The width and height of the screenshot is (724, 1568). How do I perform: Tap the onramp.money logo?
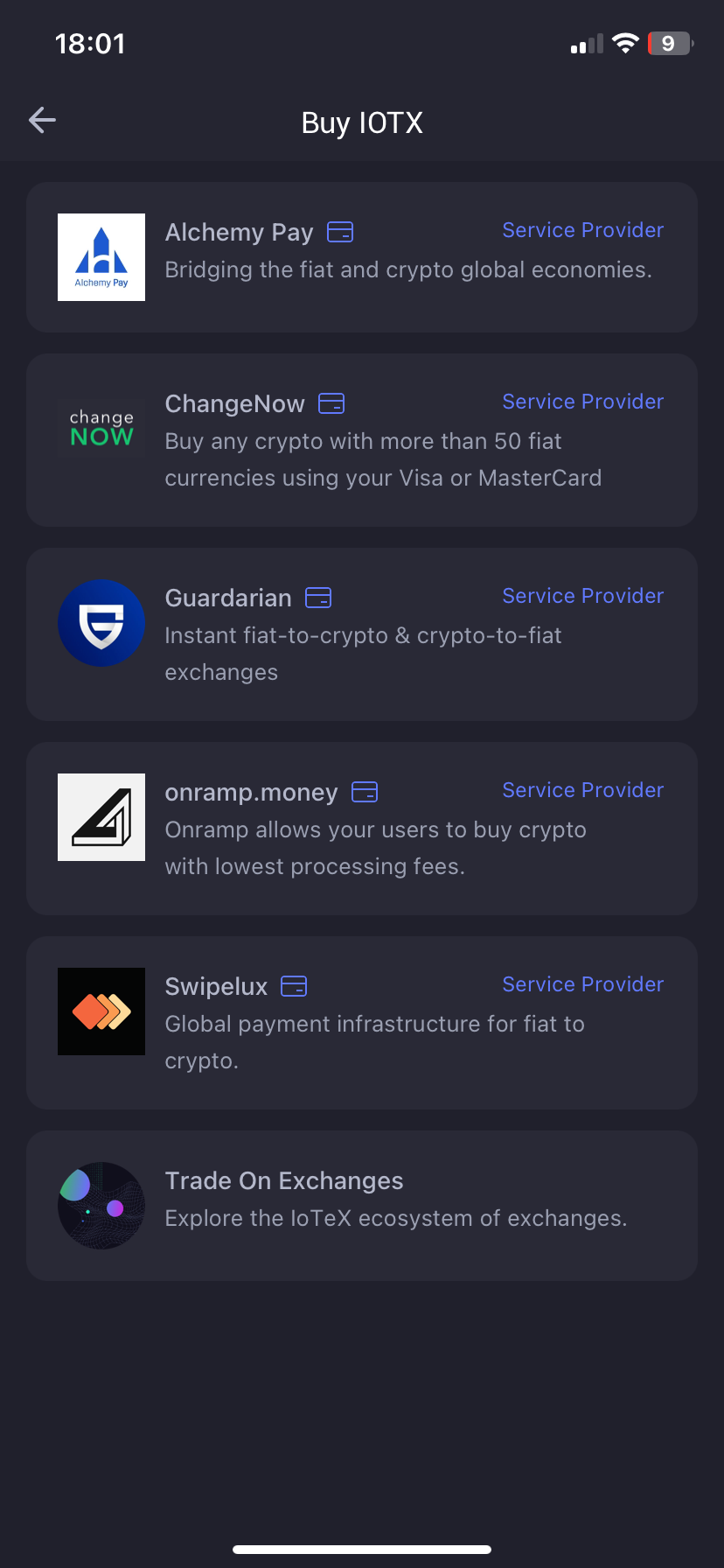tap(101, 817)
